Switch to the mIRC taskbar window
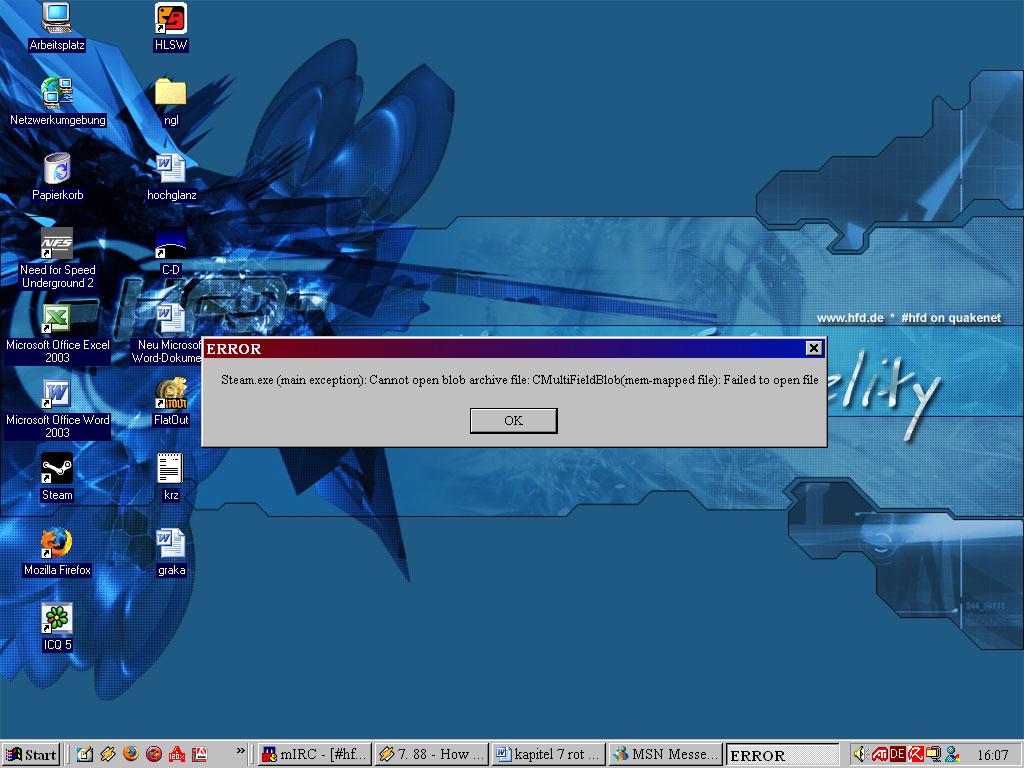Screen dimensions: 1024x768 (315, 754)
